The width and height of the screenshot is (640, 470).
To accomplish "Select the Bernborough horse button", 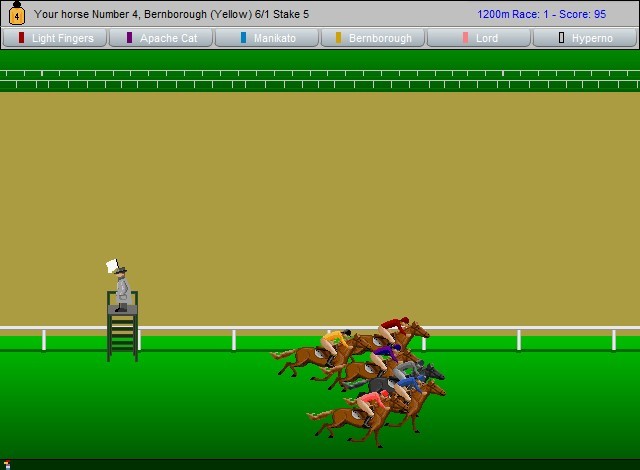I will (x=372, y=38).
